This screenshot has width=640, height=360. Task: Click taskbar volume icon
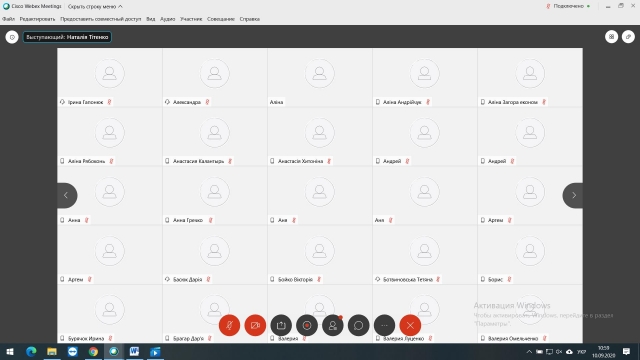point(559,351)
